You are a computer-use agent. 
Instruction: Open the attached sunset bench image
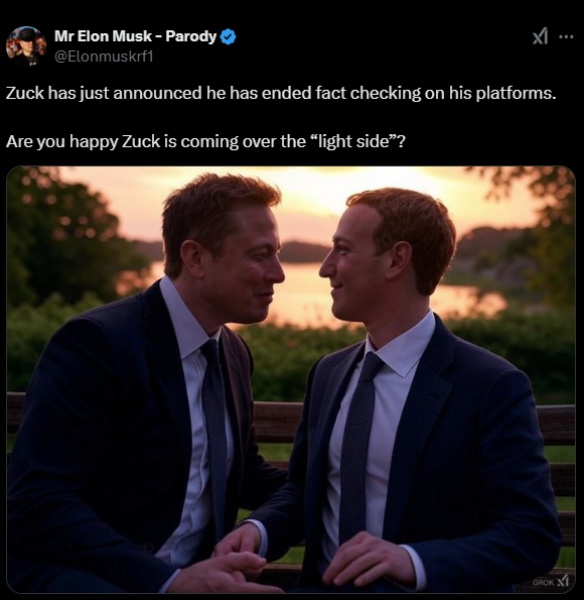291,379
